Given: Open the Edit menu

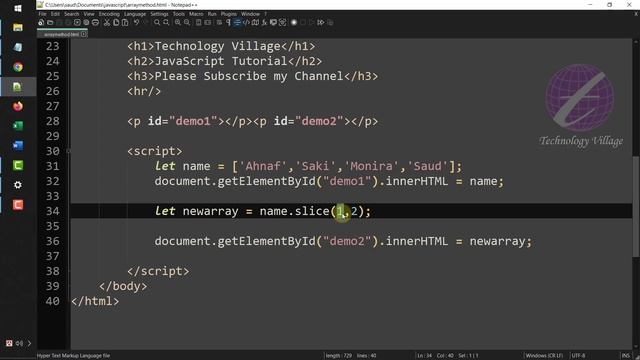Looking at the screenshot, I should tap(55, 14).
